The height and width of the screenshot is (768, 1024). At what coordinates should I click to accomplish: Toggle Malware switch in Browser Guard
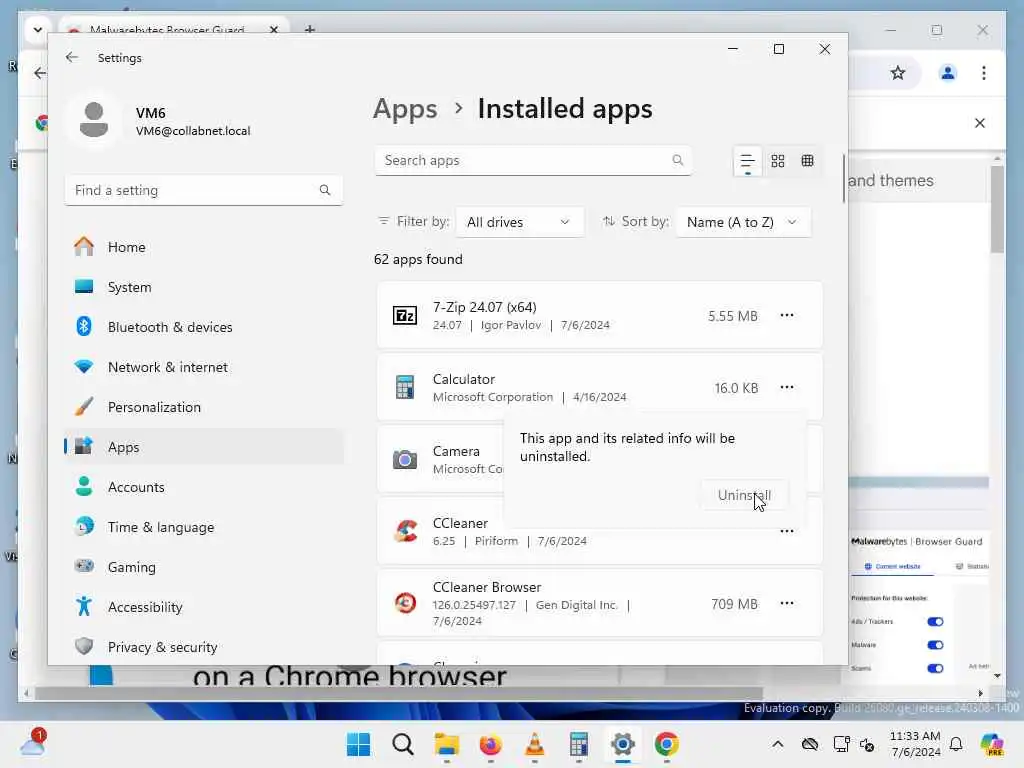[x=935, y=645]
